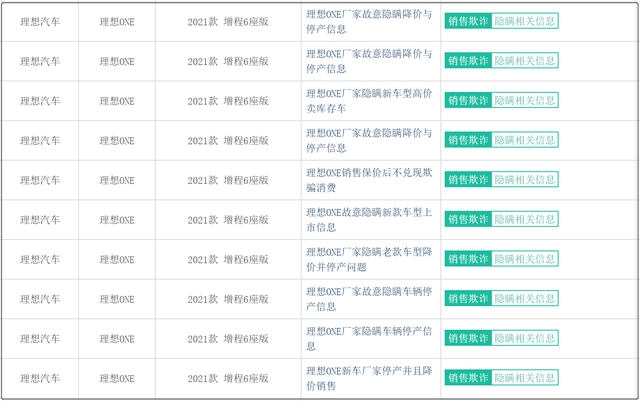Click 隐瞒相关信息 tag in 厂家故意隐瞒车辆停产信息 row

tap(525, 299)
